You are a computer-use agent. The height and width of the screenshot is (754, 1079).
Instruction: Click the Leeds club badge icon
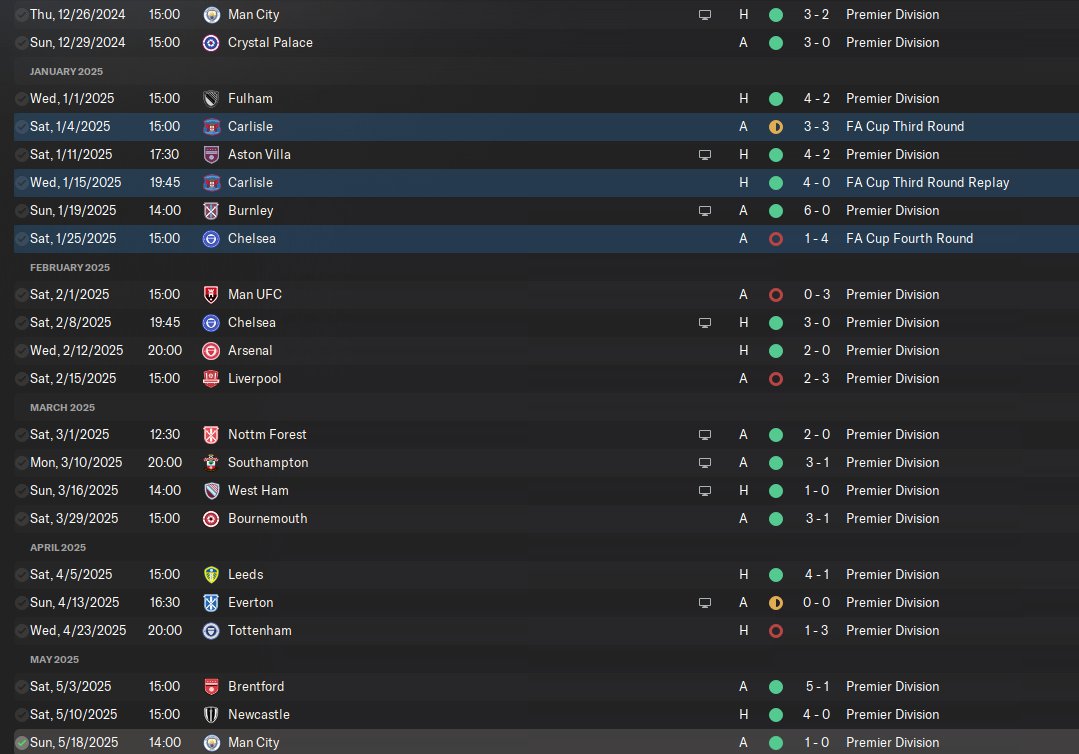click(x=211, y=575)
